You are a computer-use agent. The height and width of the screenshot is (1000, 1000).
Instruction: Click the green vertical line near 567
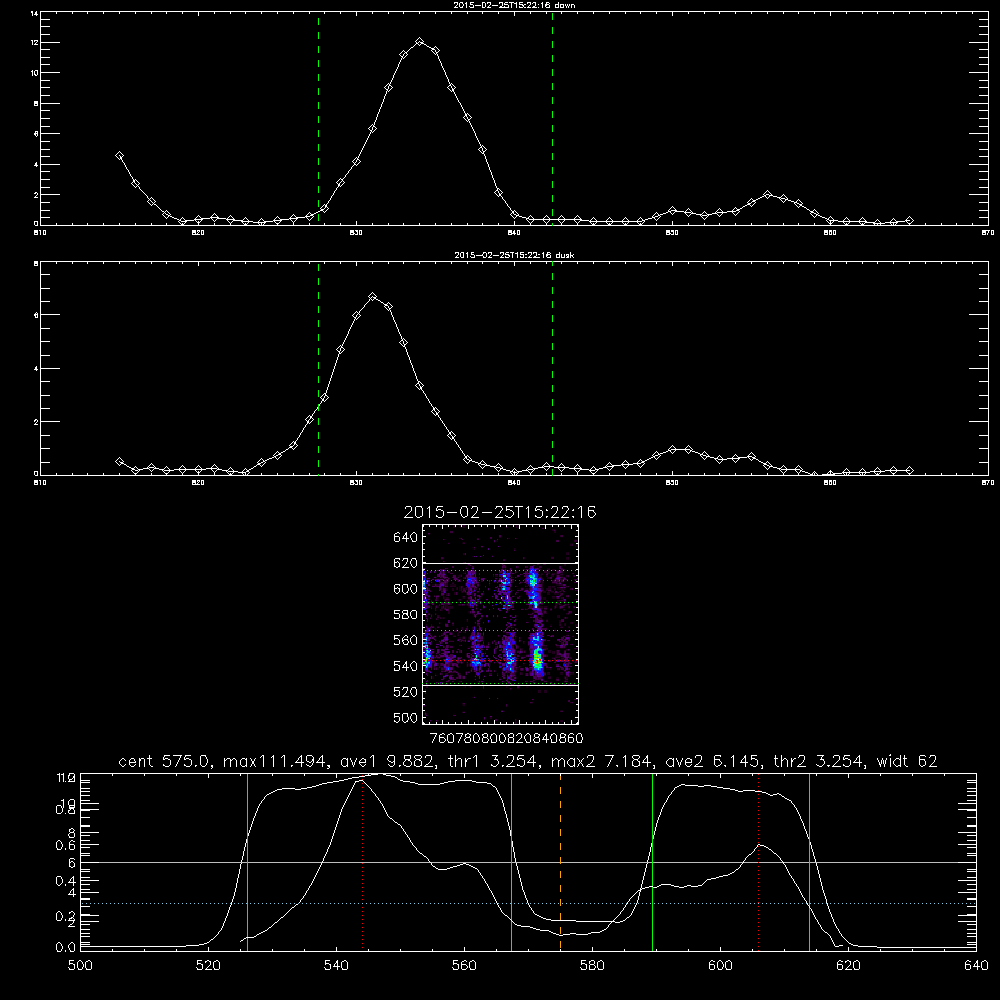pos(511,861)
